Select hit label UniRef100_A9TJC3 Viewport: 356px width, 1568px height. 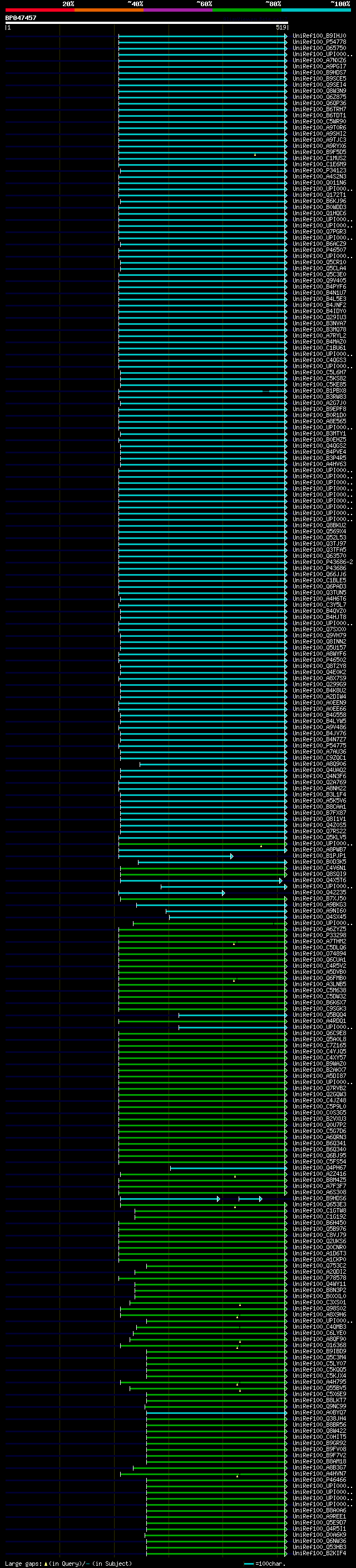click(319, 140)
